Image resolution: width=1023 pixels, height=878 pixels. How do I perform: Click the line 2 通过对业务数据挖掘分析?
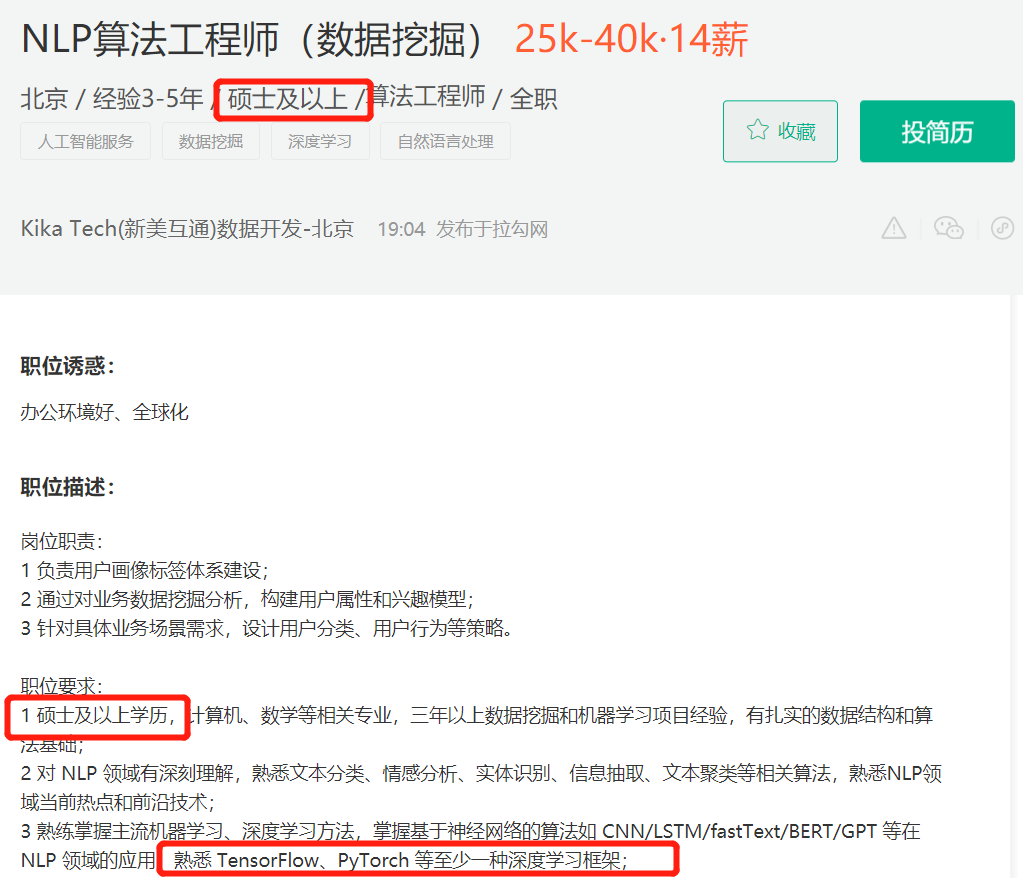pyautogui.click(x=247, y=599)
